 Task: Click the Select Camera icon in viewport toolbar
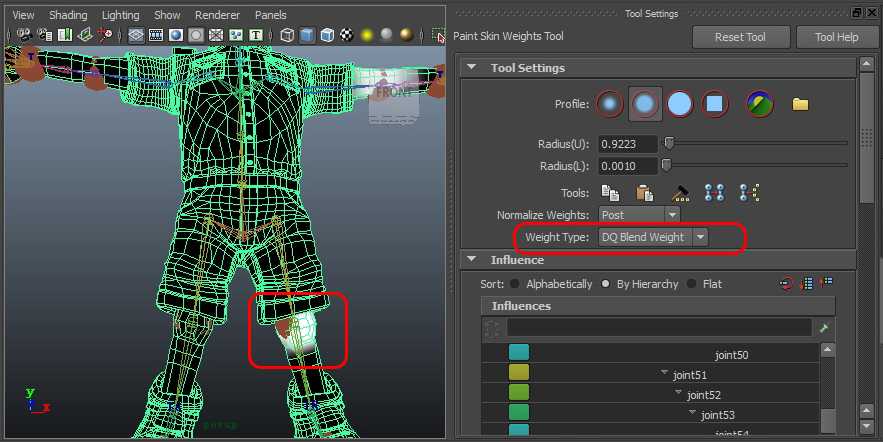[24, 35]
